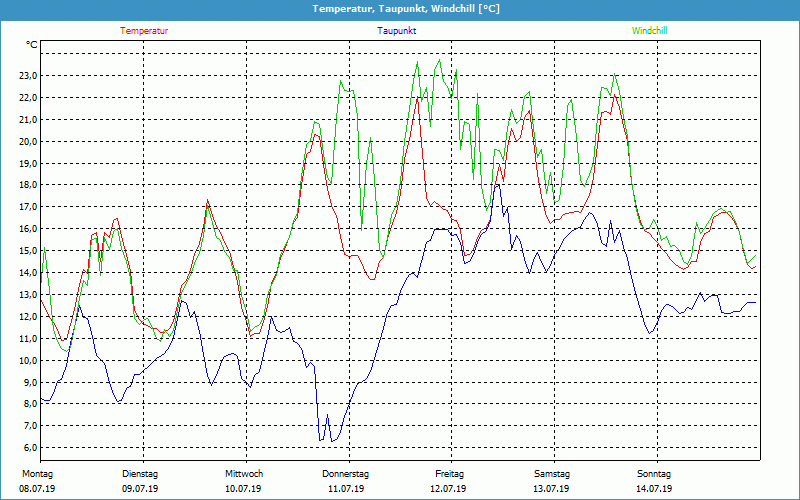Click the '14,0' y-axis value

[28, 273]
